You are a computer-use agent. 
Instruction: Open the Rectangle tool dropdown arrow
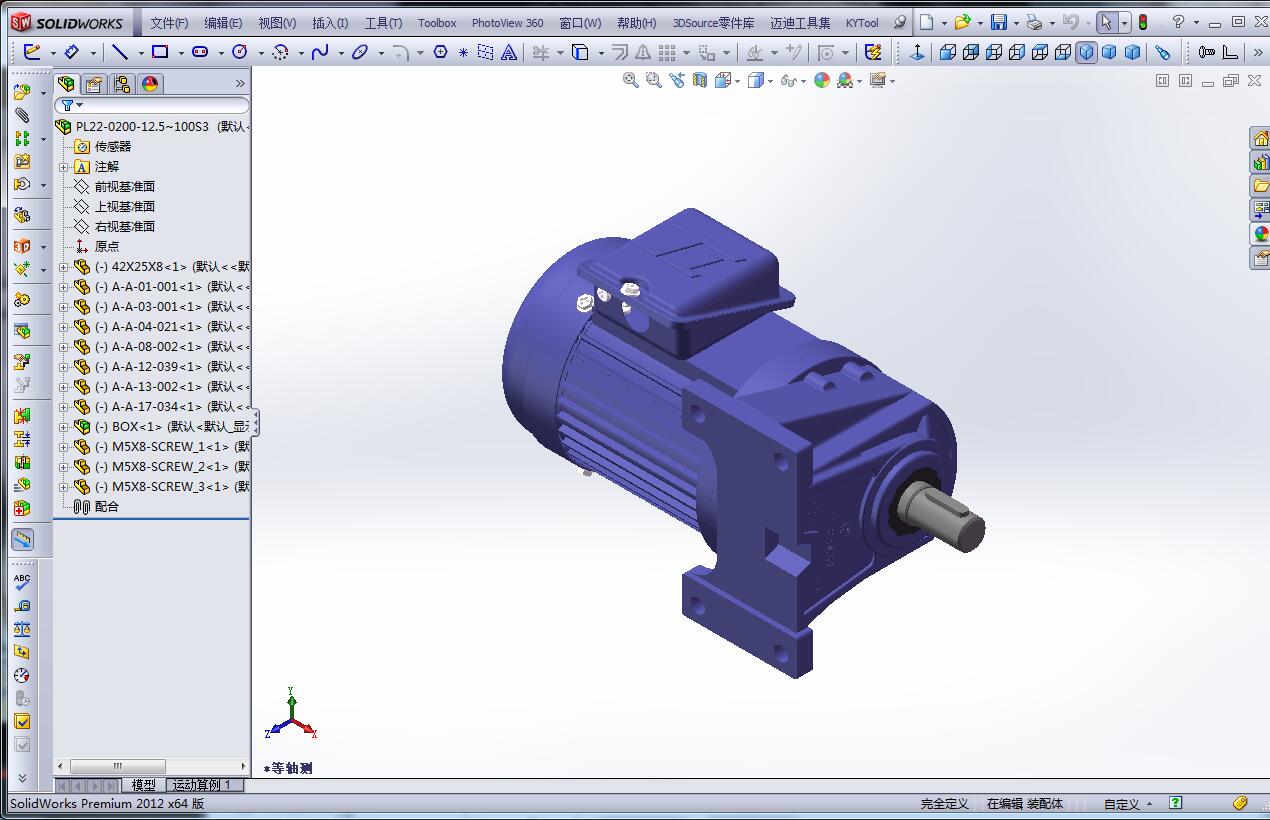[181, 53]
